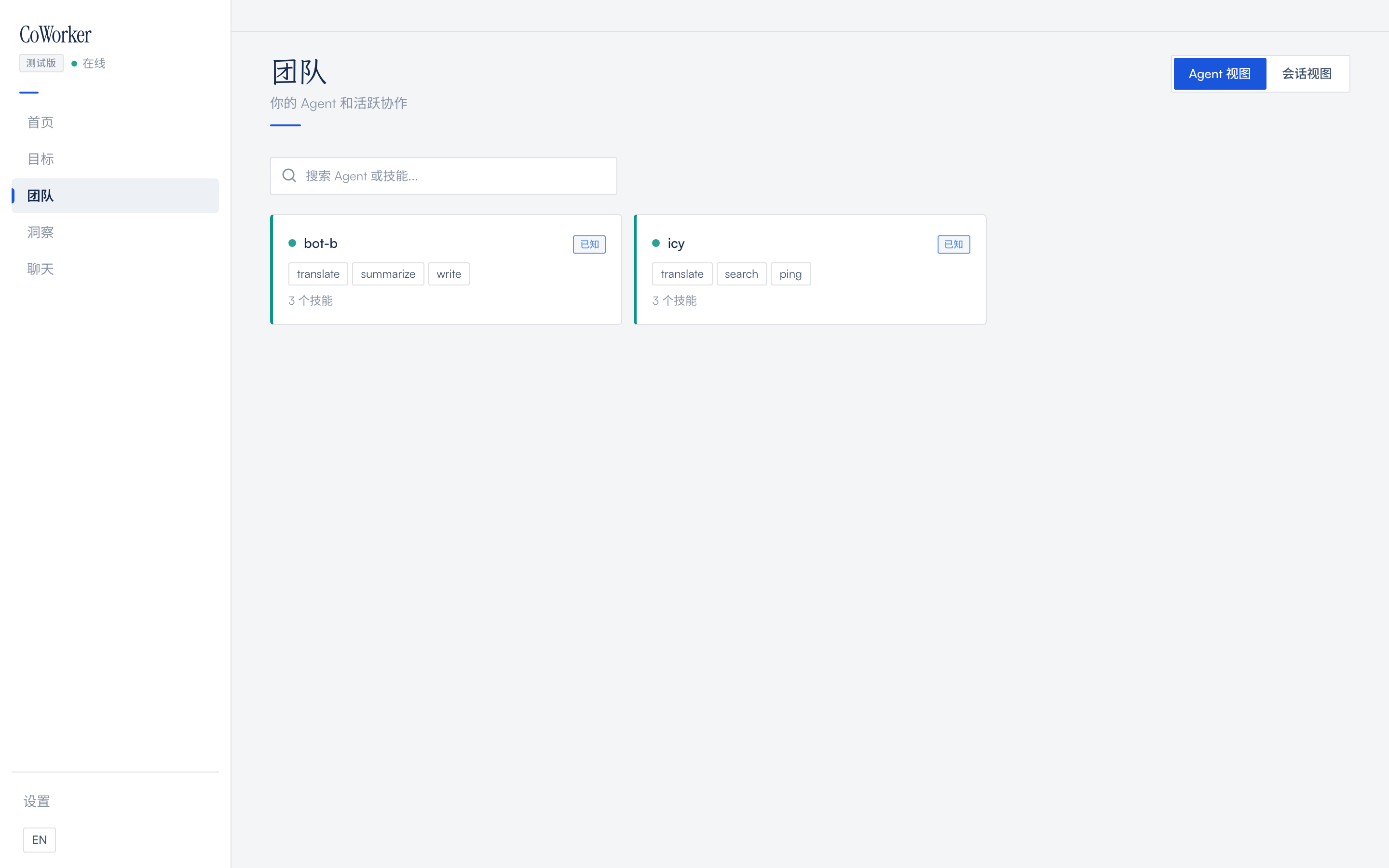Click the 已知 badge on bot-b card
Screen dimensions: 1389x868
point(589,244)
